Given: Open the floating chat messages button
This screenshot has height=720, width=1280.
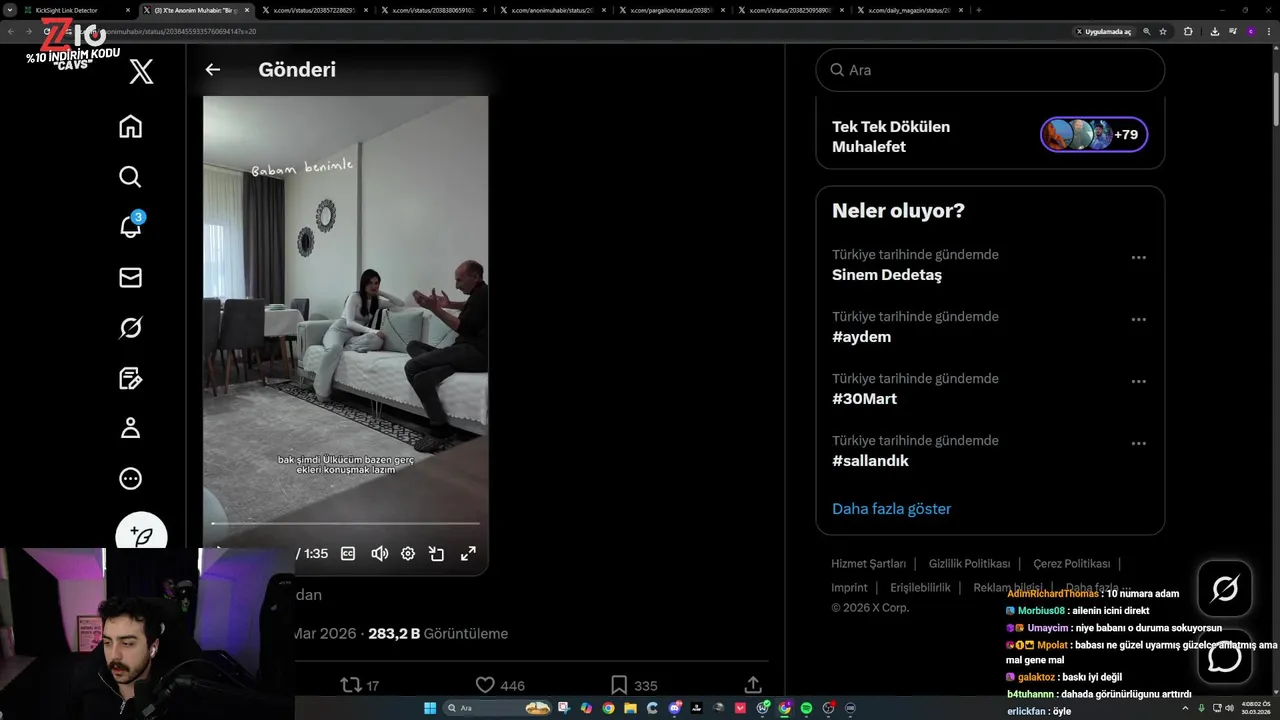Looking at the screenshot, I should click(x=1224, y=657).
